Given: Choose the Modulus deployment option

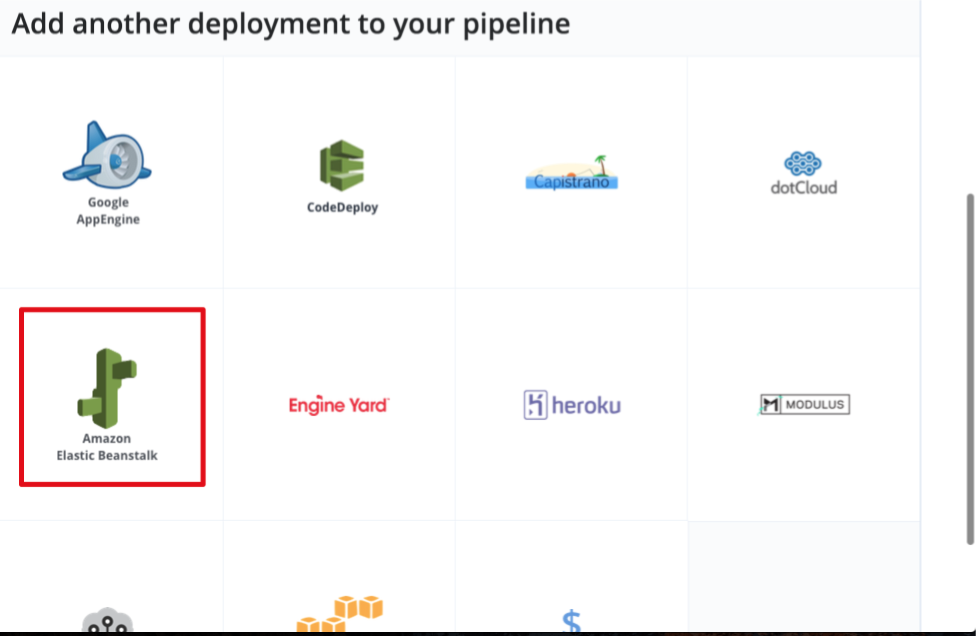Looking at the screenshot, I should (x=804, y=405).
